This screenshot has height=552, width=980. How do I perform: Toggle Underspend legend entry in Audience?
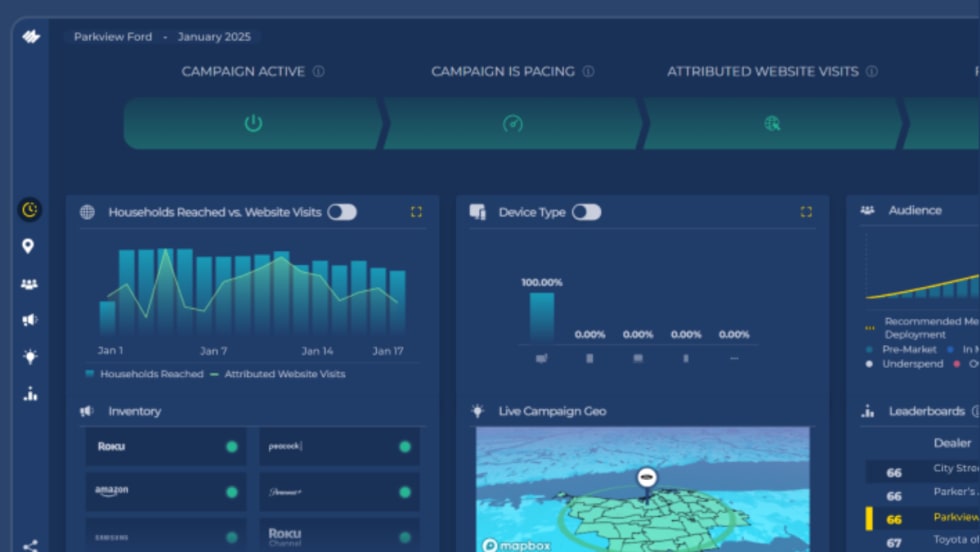(x=905, y=364)
